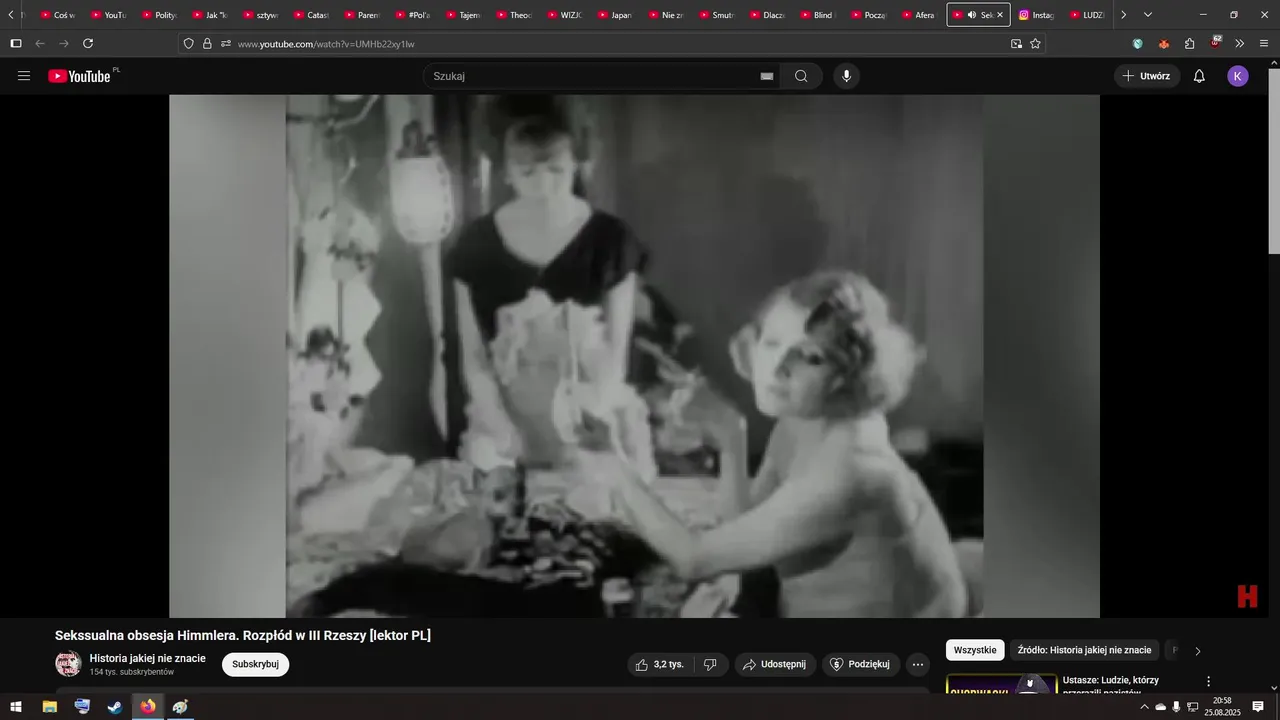Select the Wszystkie filter chip
Viewport: 1280px width, 720px height.
975,650
